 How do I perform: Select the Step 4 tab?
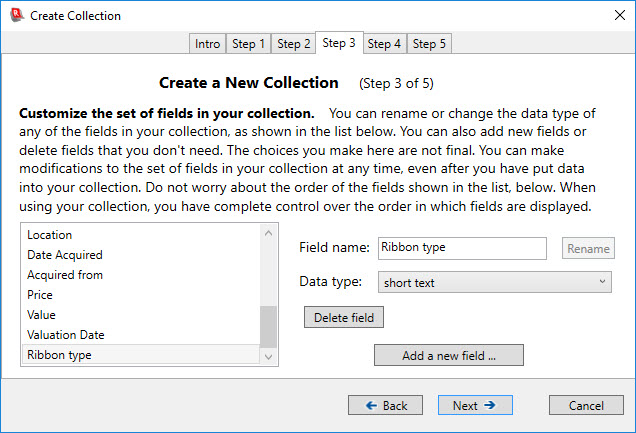click(x=384, y=44)
